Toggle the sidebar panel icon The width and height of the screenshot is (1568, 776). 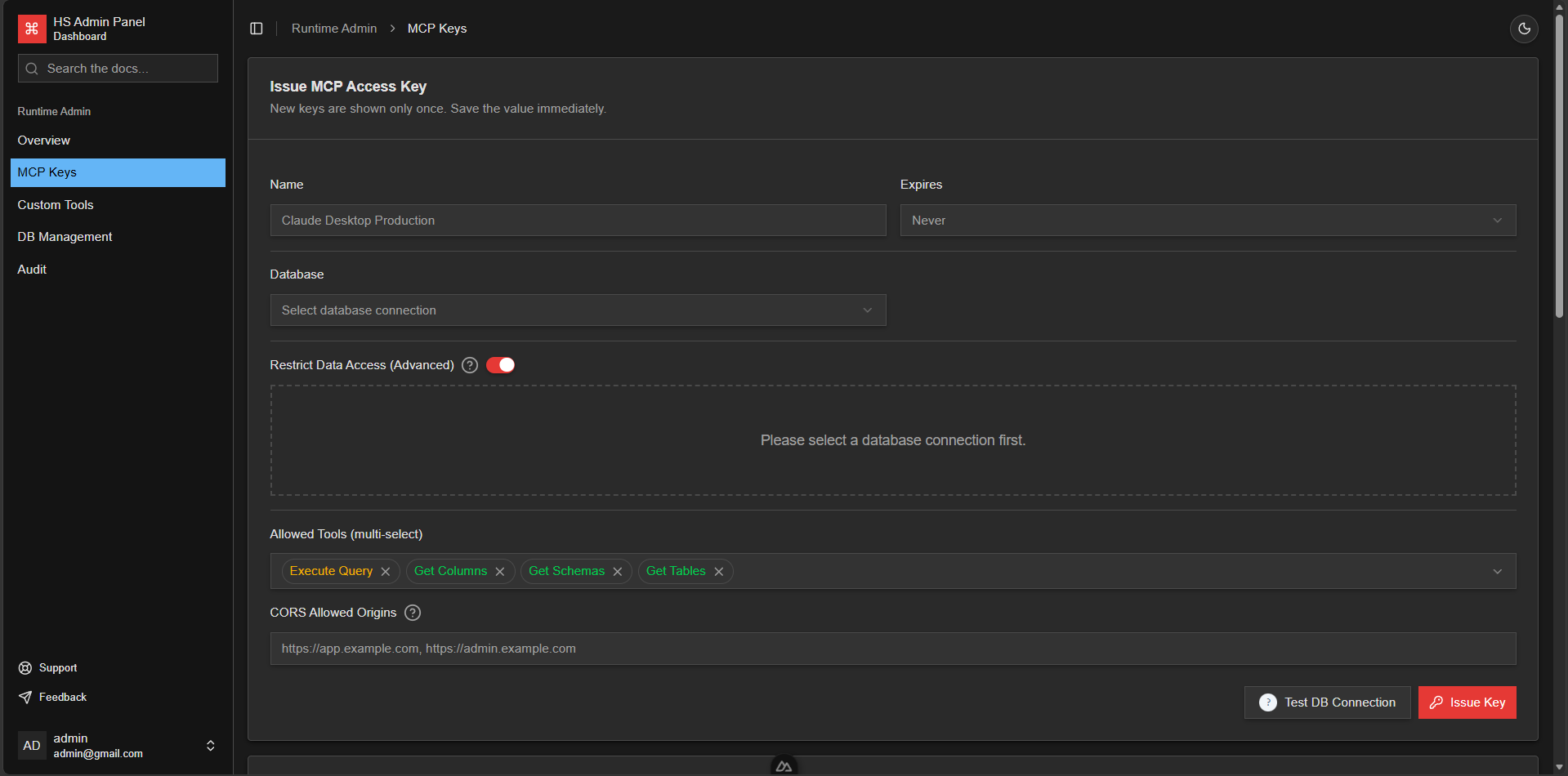pyautogui.click(x=257, y=29)
